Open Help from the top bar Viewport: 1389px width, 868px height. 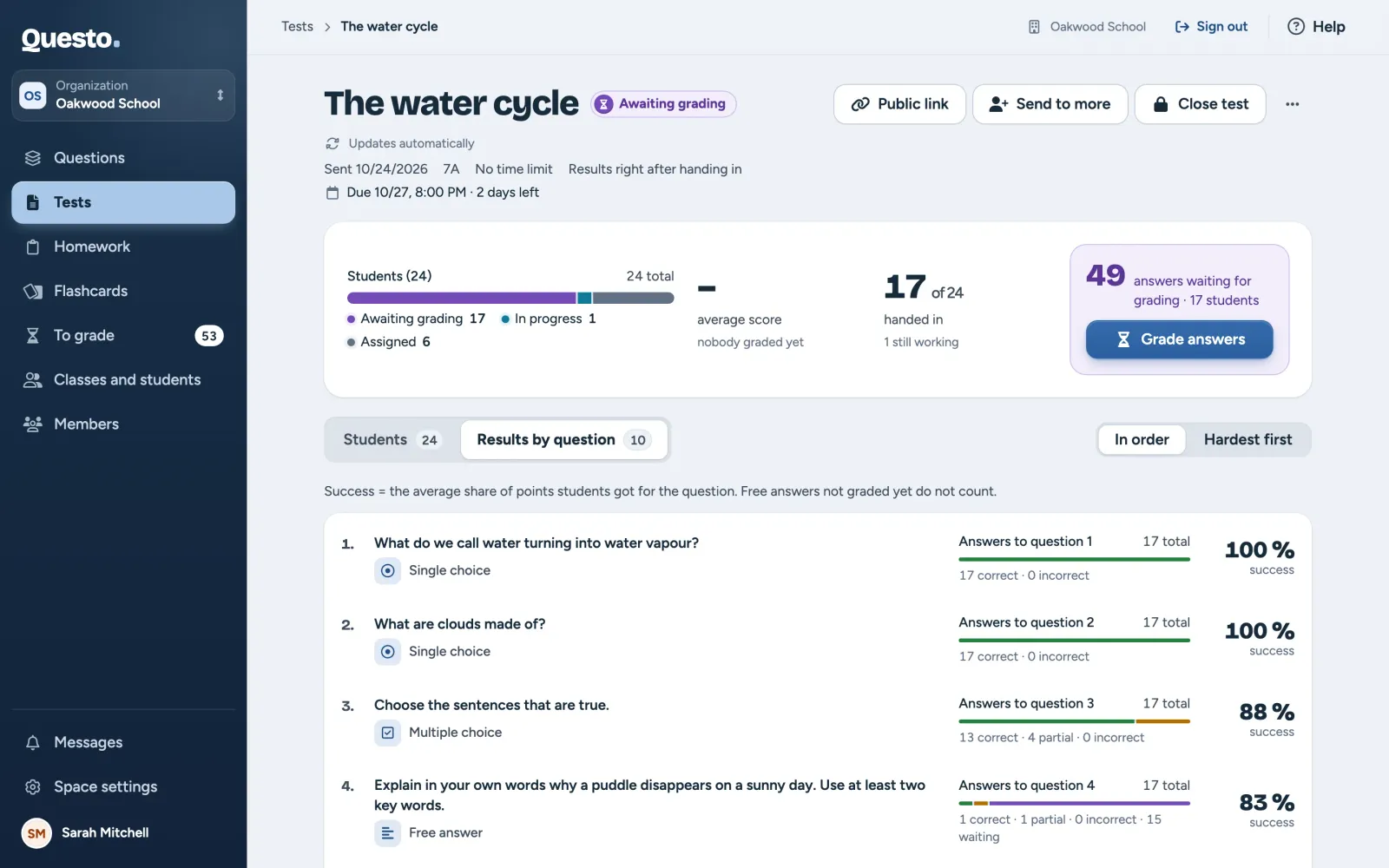(x=1316, y=26)
